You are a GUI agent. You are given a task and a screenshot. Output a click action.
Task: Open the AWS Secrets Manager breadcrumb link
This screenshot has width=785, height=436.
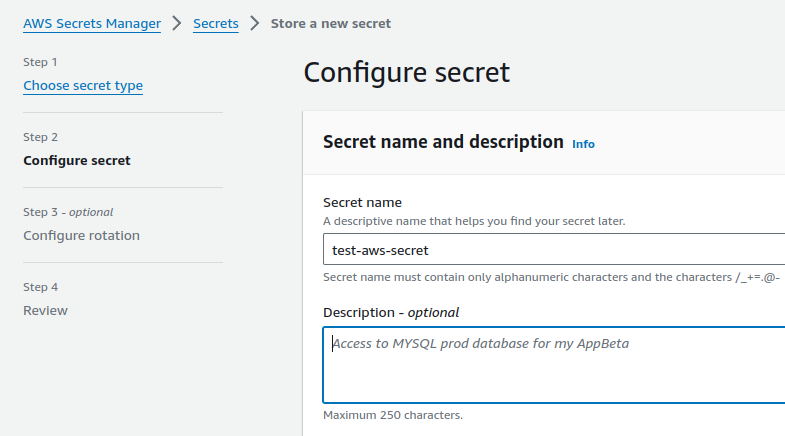92,24
